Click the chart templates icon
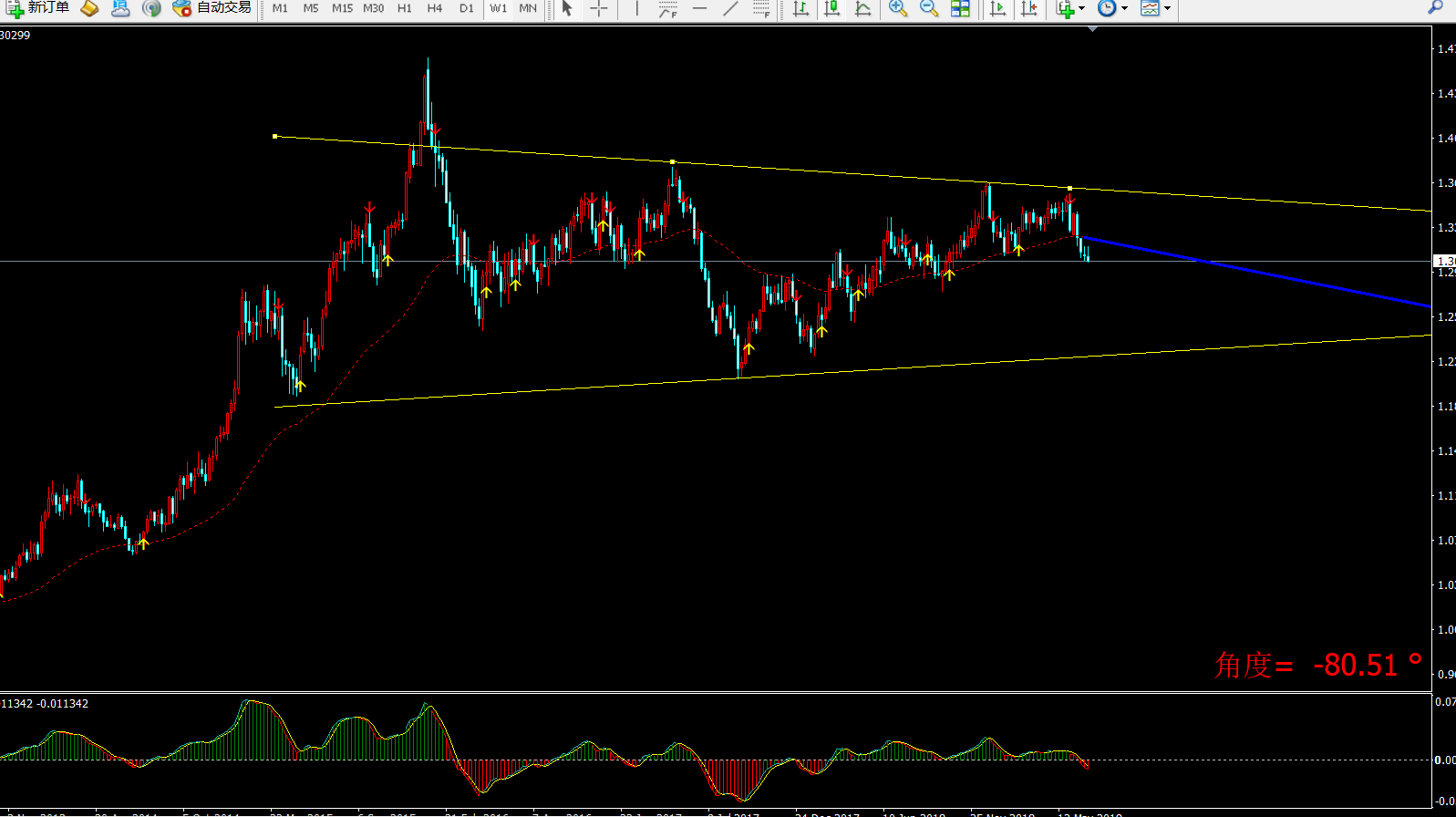This screenshot has height=817, width=1456. tap(1150, 8)
